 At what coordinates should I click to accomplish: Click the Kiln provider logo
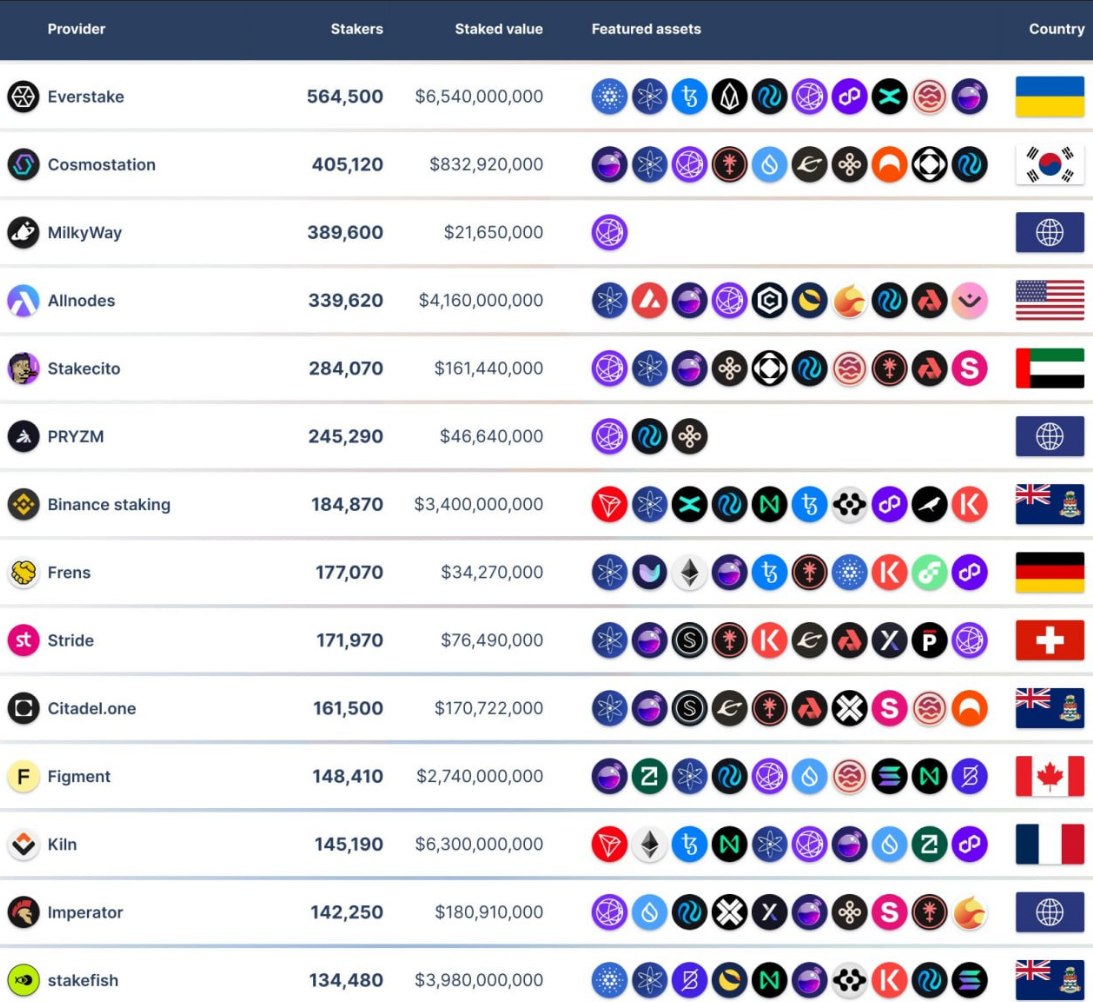point(23,844)
